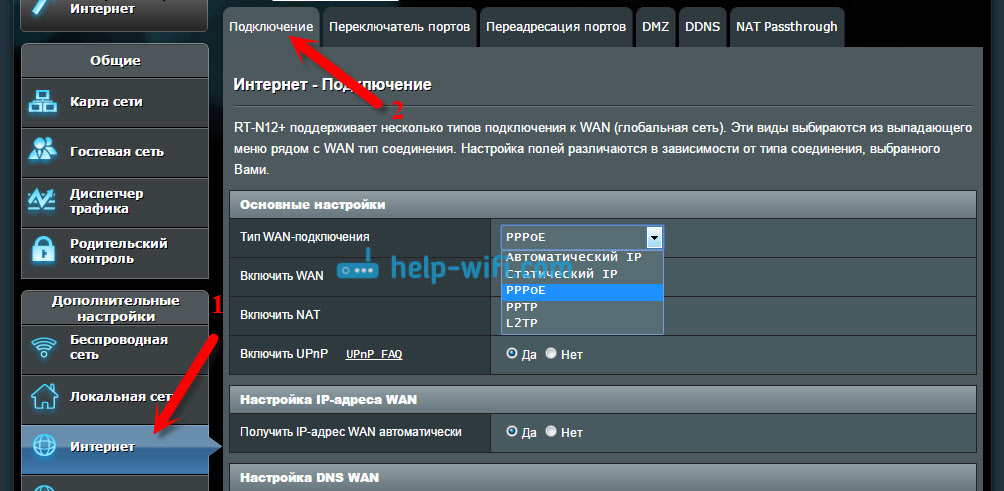Viewport: 1004px width, 491px height.
Task: Choose 'Да' for automatic WAN IP
Action: coord(512,431)
